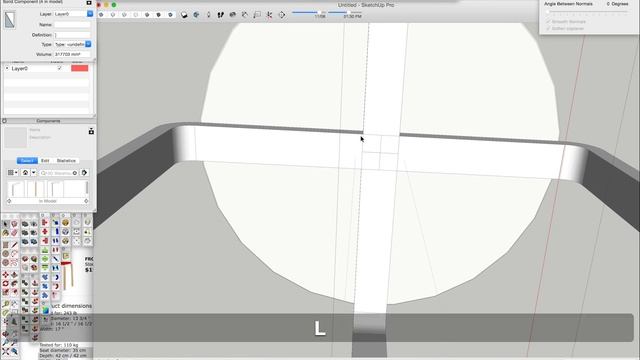Activate the Eraser tool
The width and height of the screenshot is (640, 360).
point(14,233)
